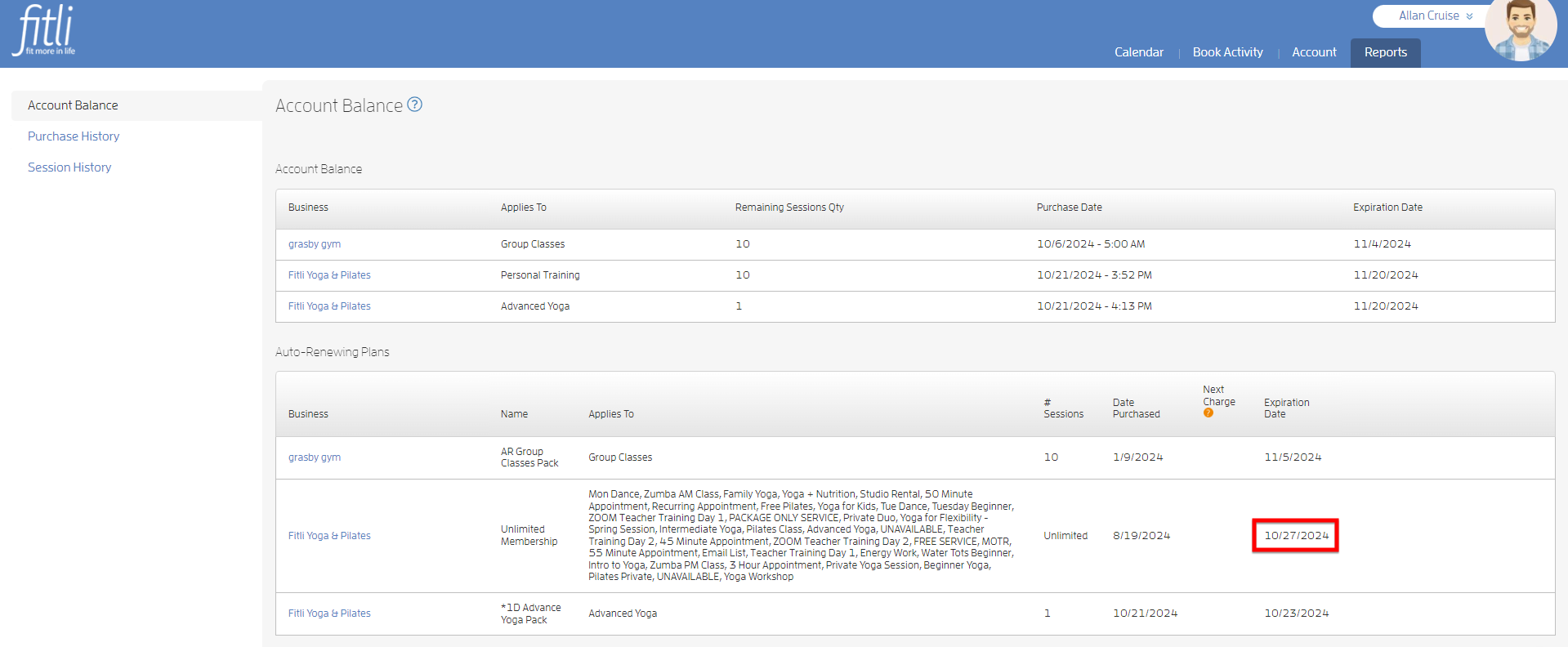Open the Account Balance help icon
The height and width of the screenshot is (647, 1568).
415,105
